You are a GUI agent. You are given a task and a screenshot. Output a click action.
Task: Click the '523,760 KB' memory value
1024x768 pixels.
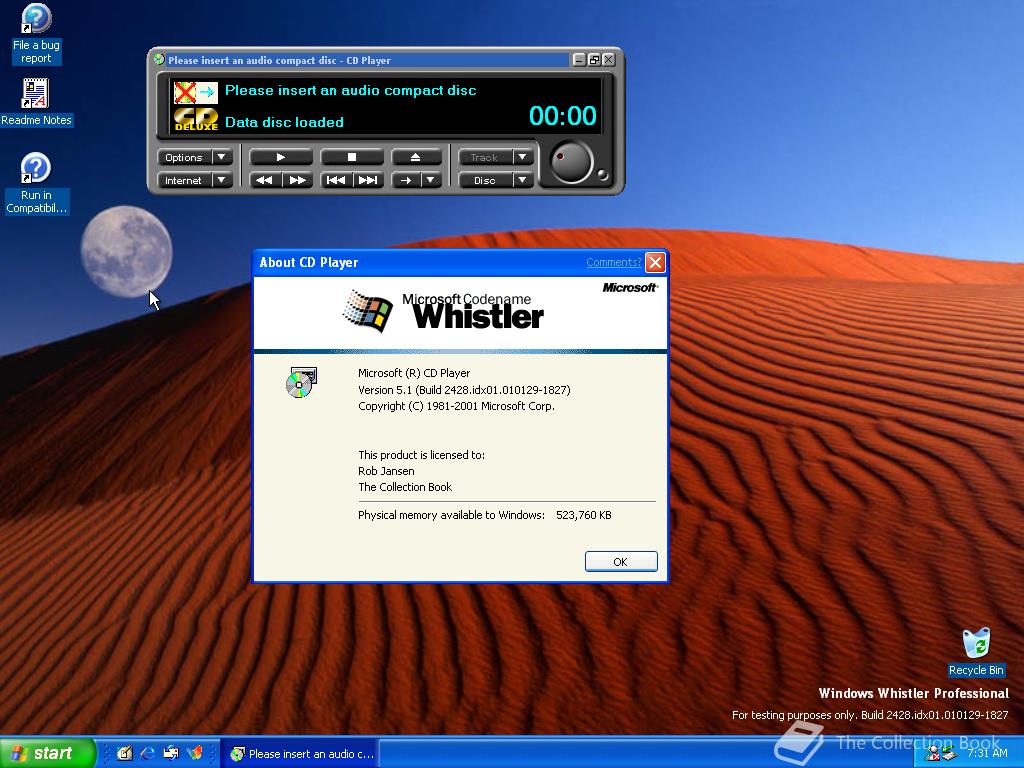point(584,515)
